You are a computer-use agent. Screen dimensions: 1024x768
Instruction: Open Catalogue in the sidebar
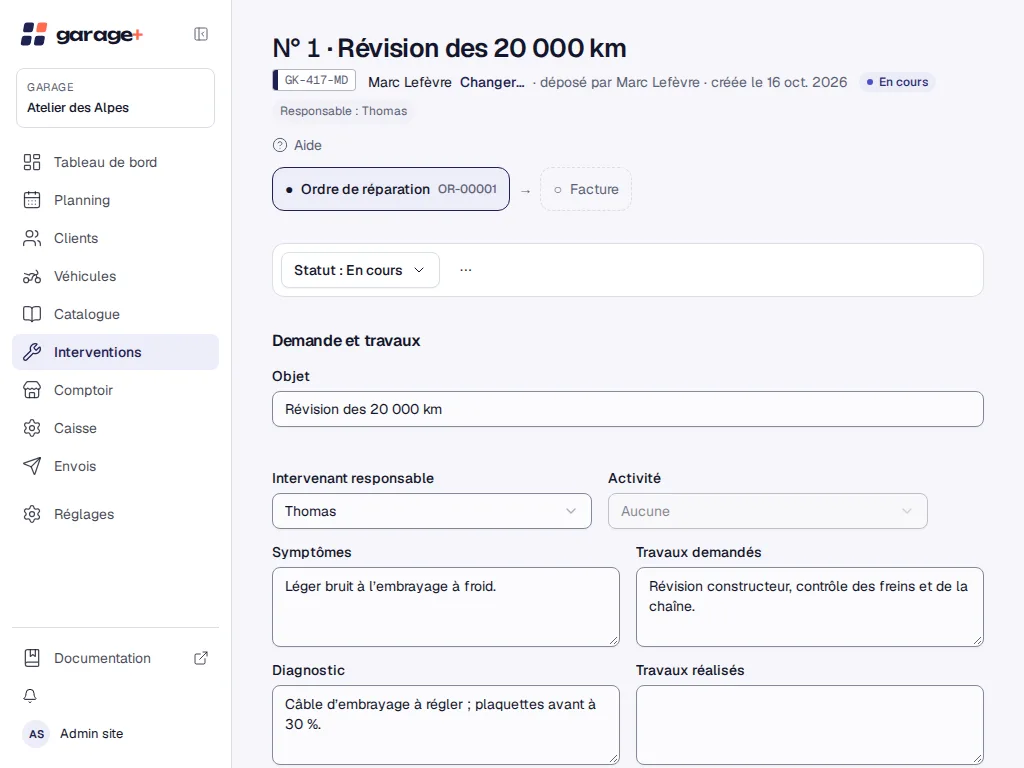(116, 314)
